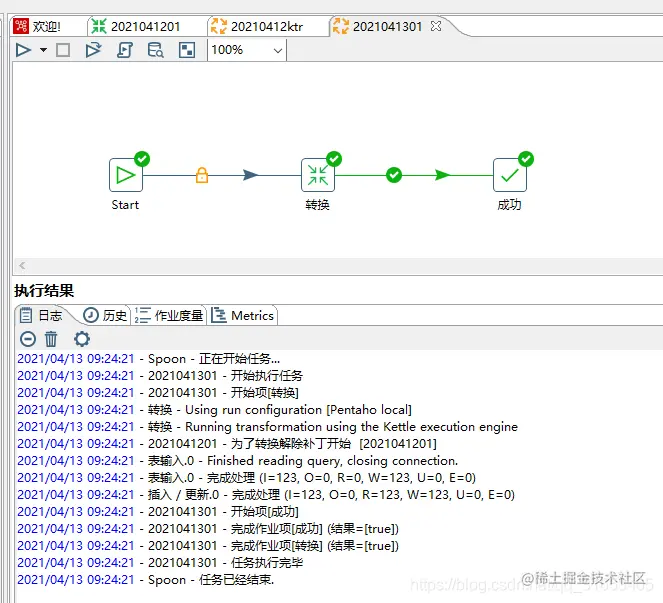Click the success badge on 转换 entry
This screenshot has height=603, width=663.
(x=334, y=159)
